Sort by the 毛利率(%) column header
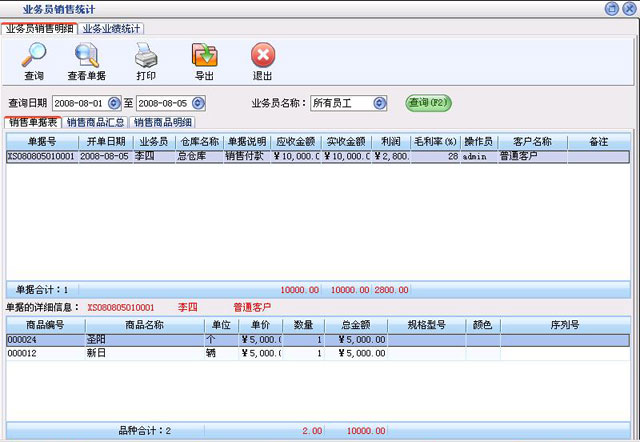 [436, 142]
